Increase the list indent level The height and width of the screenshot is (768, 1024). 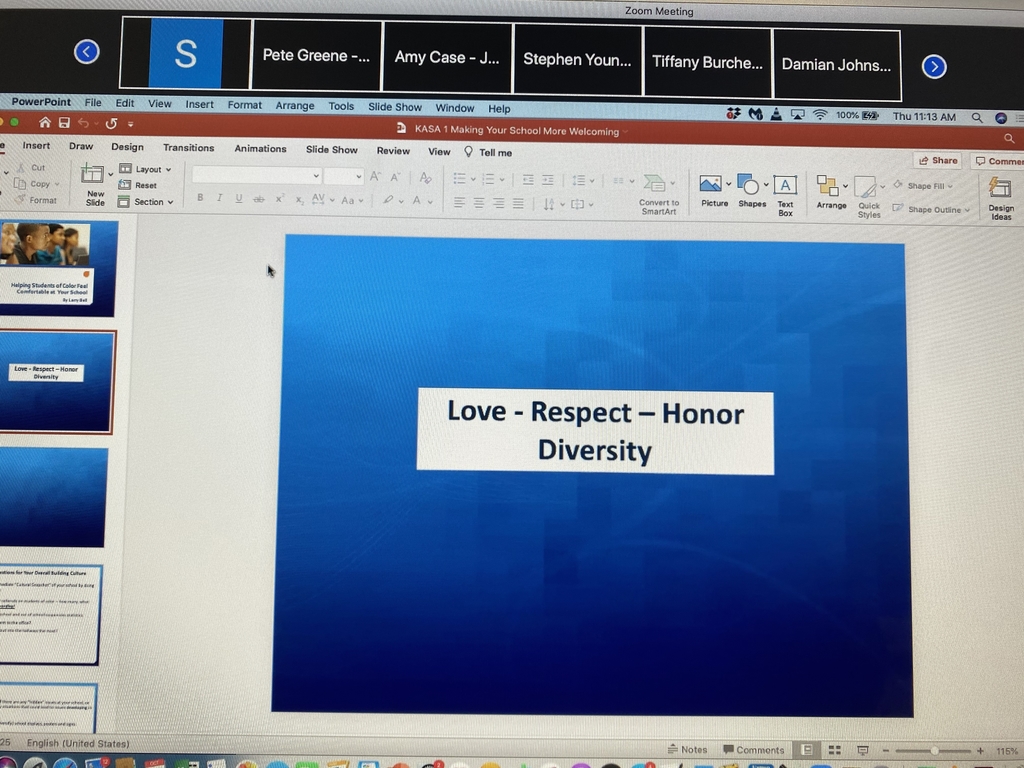click(548, 180)
